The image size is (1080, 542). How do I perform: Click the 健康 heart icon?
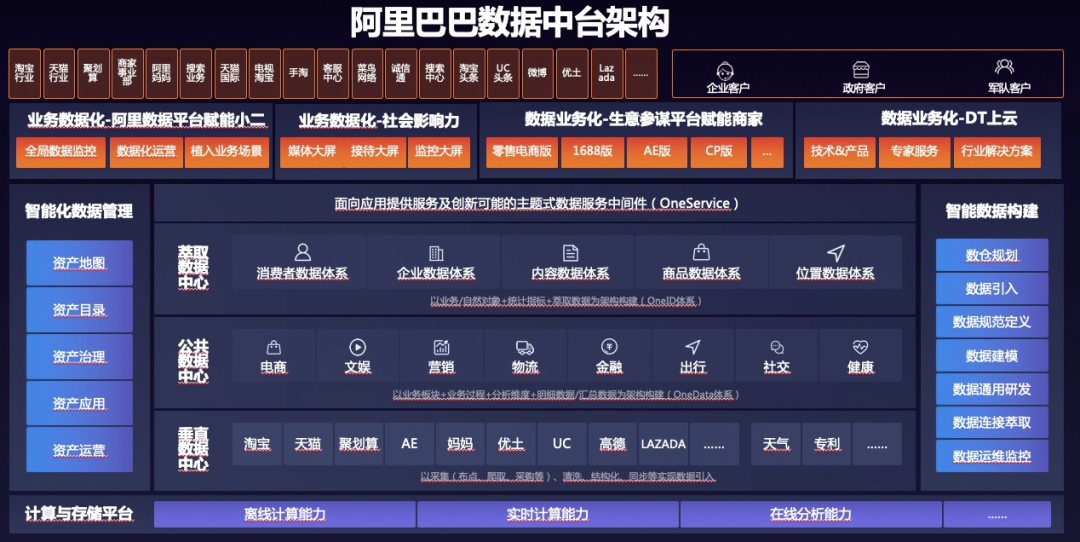860,347
